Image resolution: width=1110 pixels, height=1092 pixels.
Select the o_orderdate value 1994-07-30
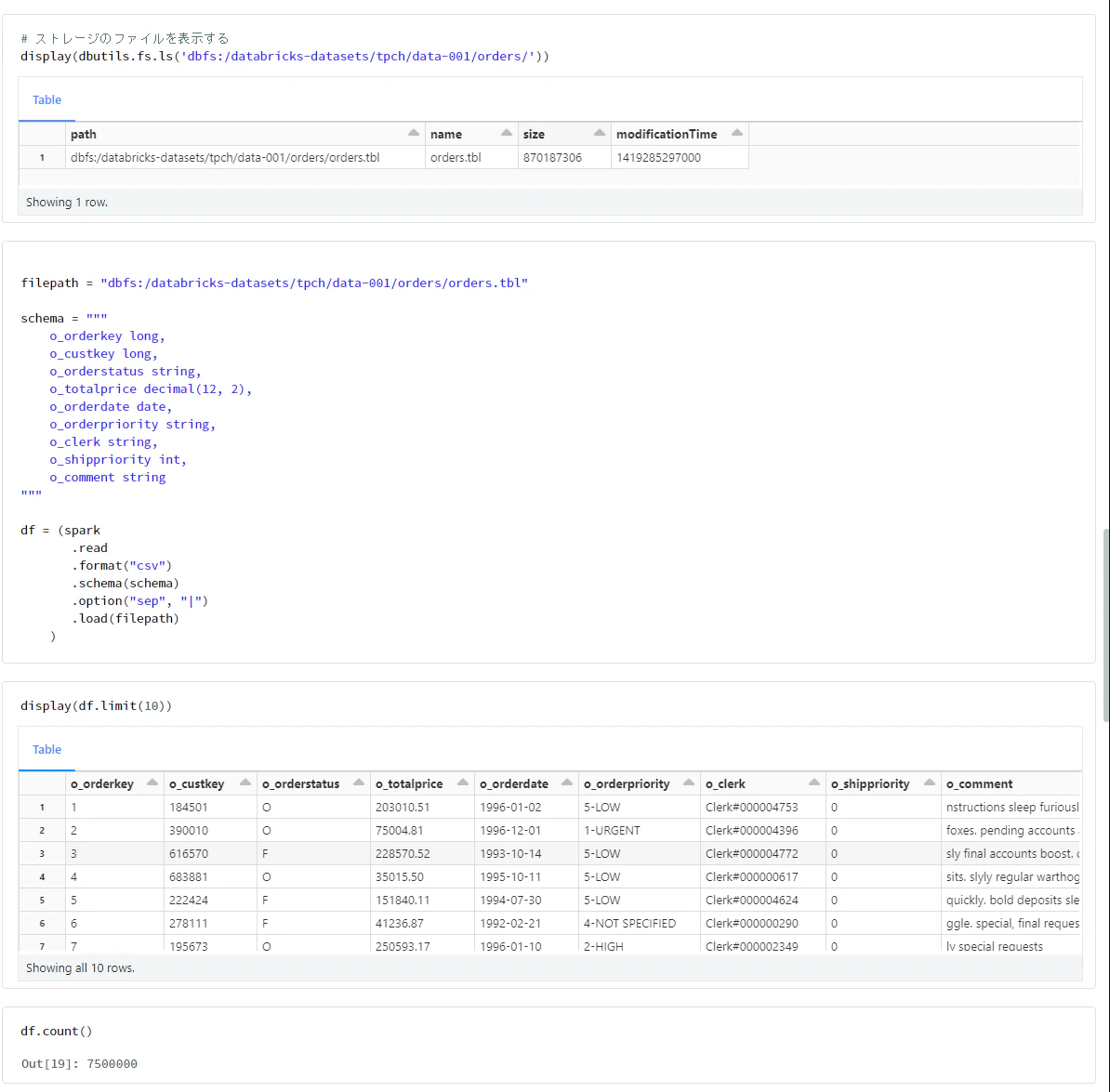(526, 901)
